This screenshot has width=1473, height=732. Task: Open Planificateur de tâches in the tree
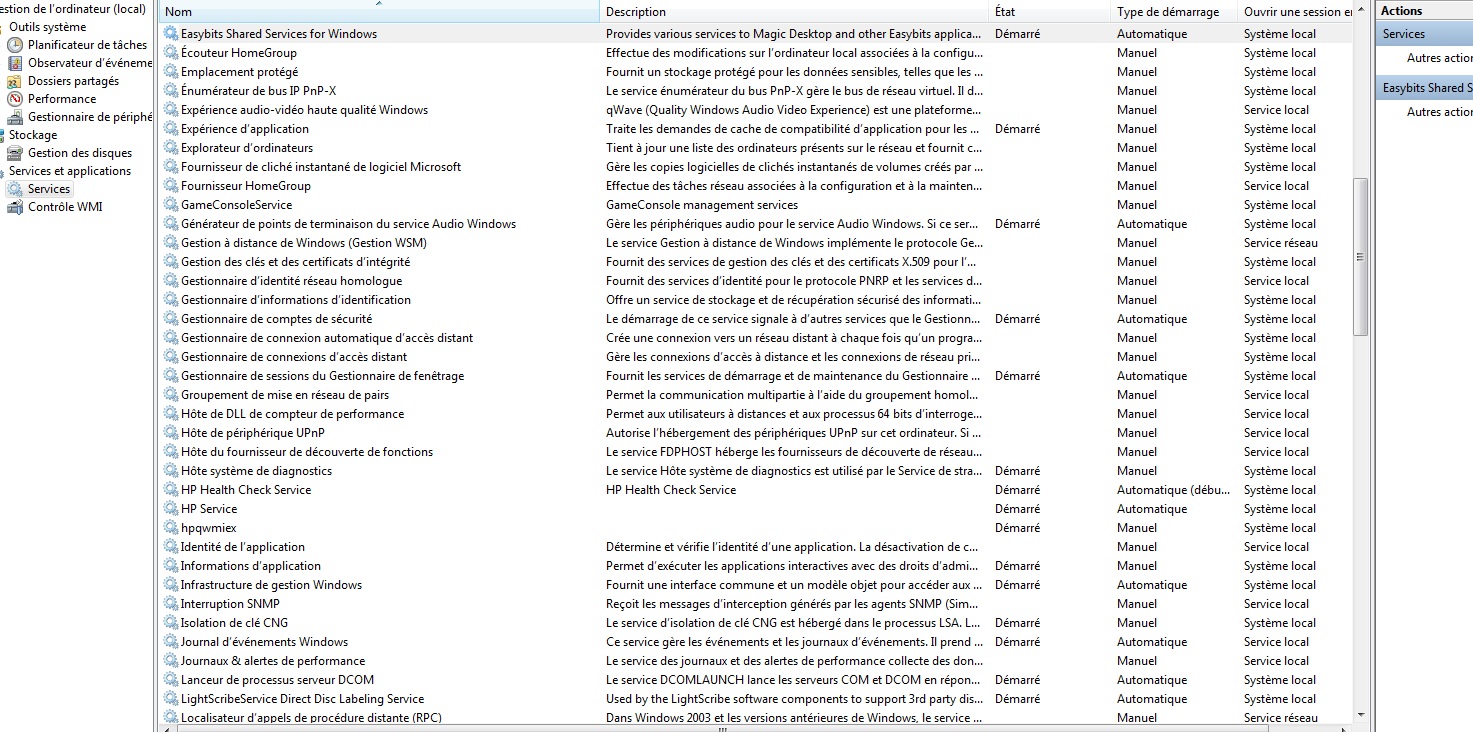(87, 45)
